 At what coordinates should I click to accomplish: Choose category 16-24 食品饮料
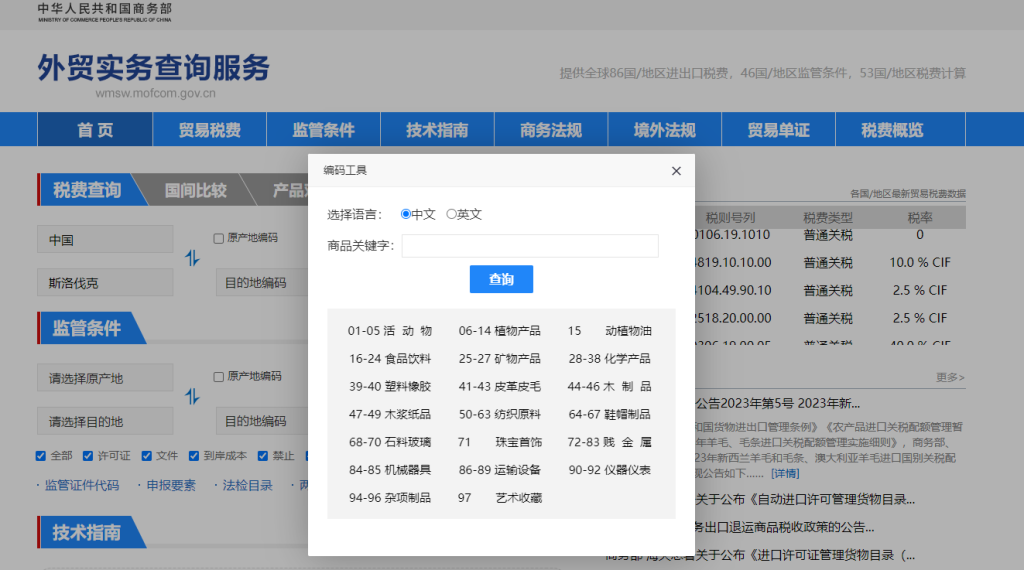click(390, 358)
